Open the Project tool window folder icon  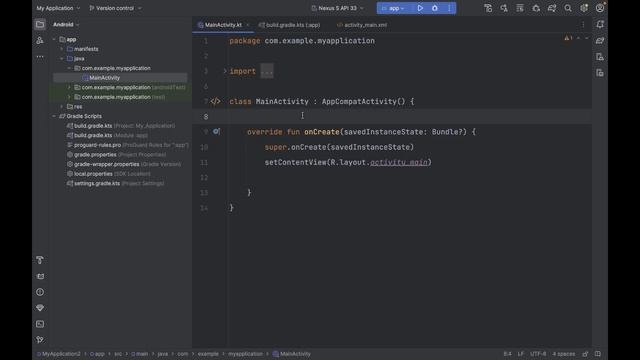[40, 24]
